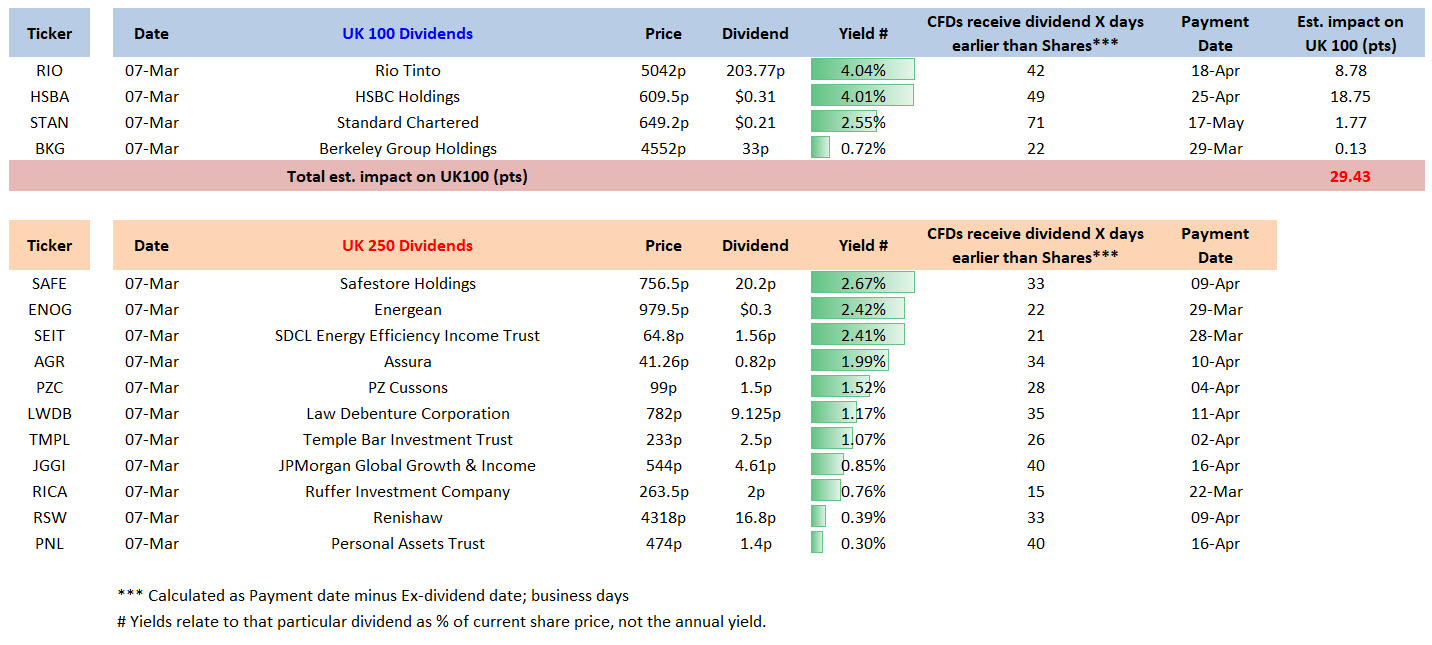Select the 'Rio Tinto' company name

(x=407, y=71)
